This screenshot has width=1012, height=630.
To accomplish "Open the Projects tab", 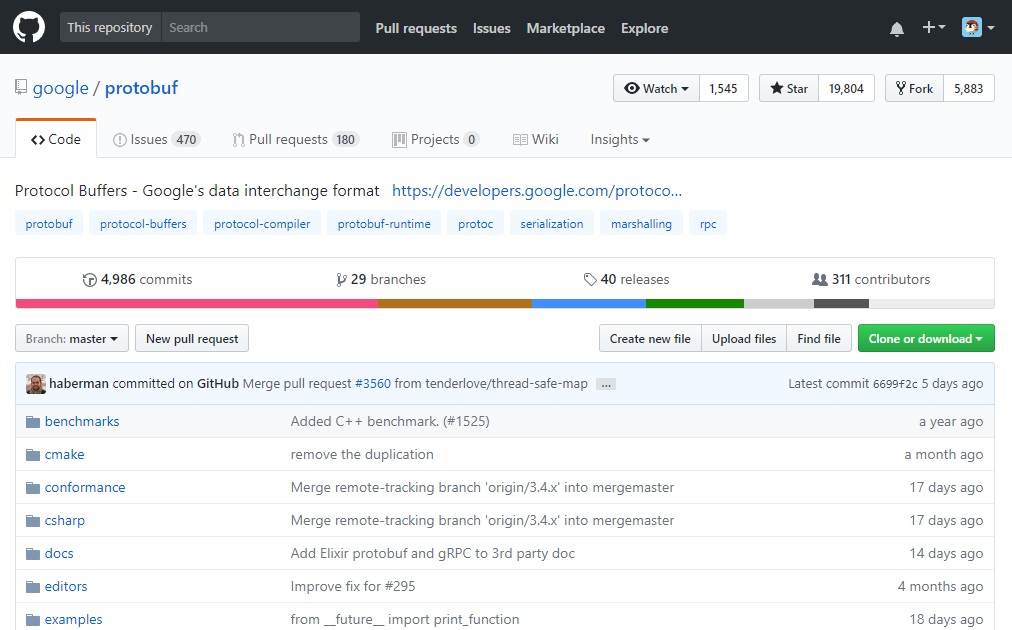I will pyautogui.click(x=436, y=139).
